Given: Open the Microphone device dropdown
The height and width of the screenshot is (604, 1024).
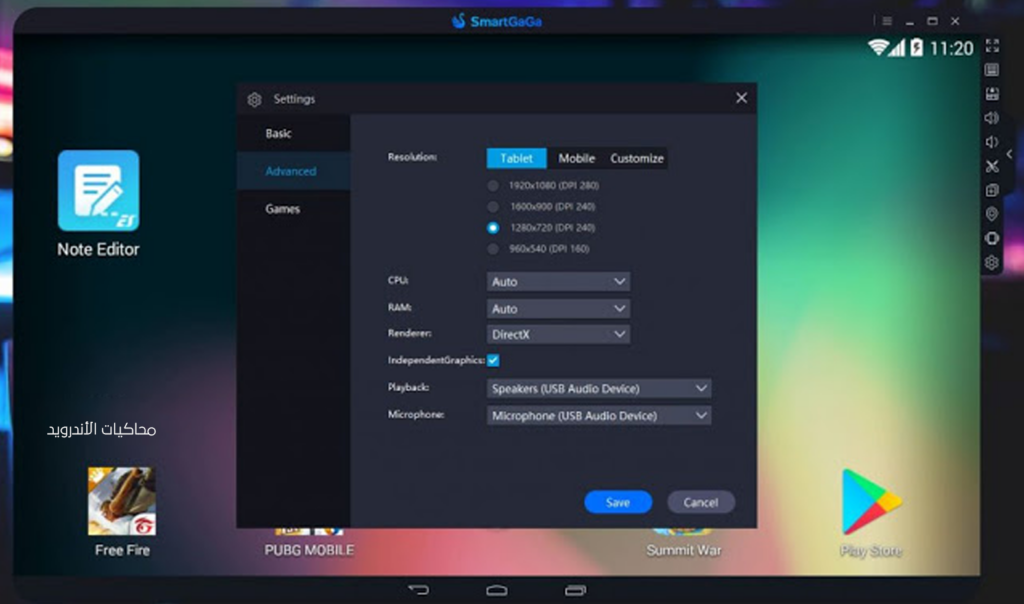Looking at the screenshot, I should [x=599, y=415].
